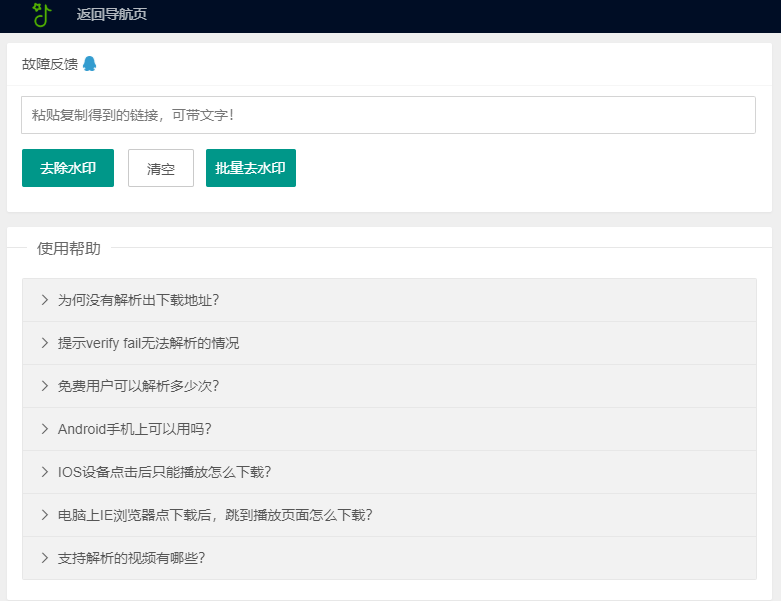Expand 为何没有解析出下载地址? question

(x=390, y=300)
